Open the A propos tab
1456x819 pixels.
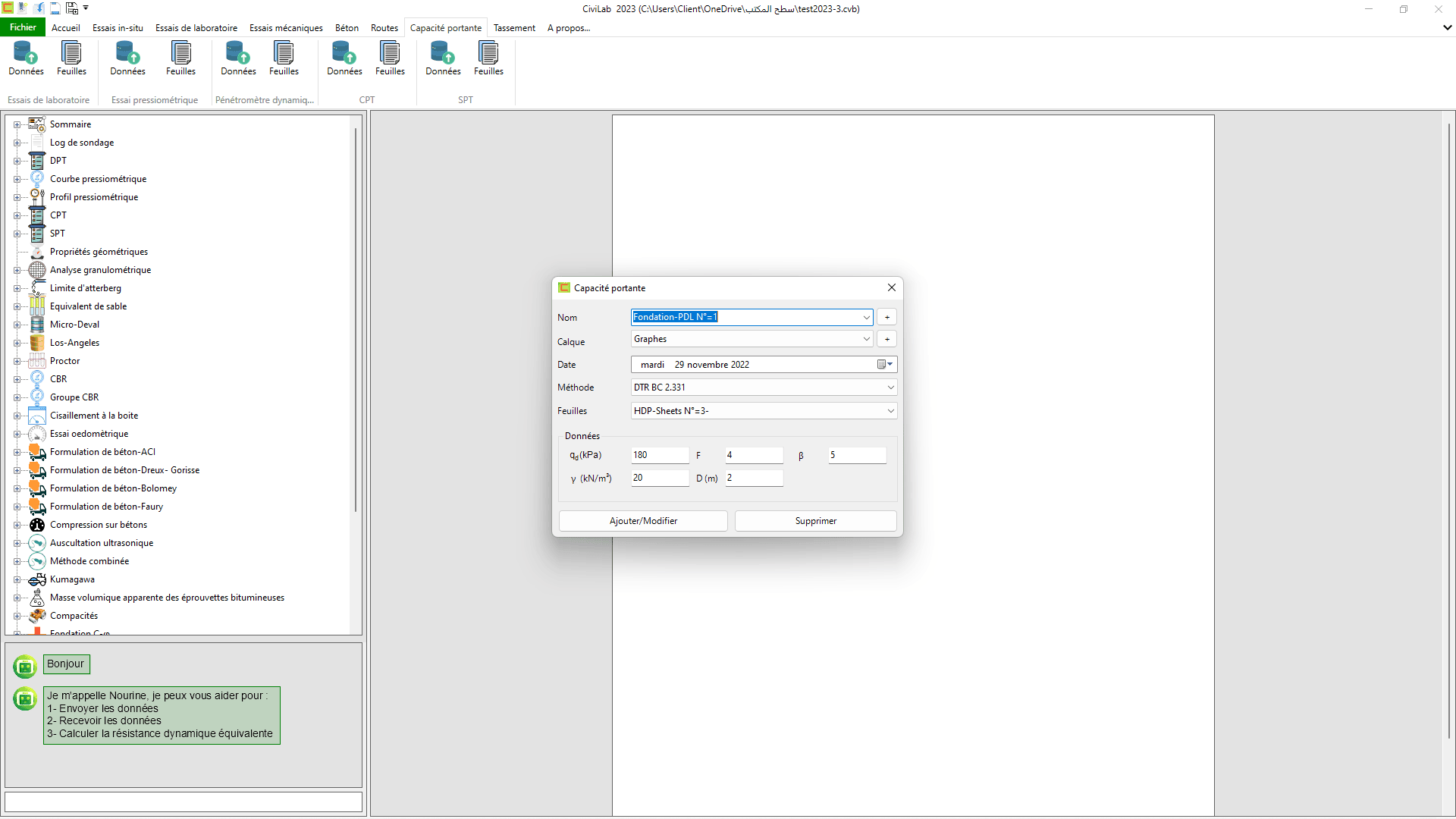click(x=569, y=28)
